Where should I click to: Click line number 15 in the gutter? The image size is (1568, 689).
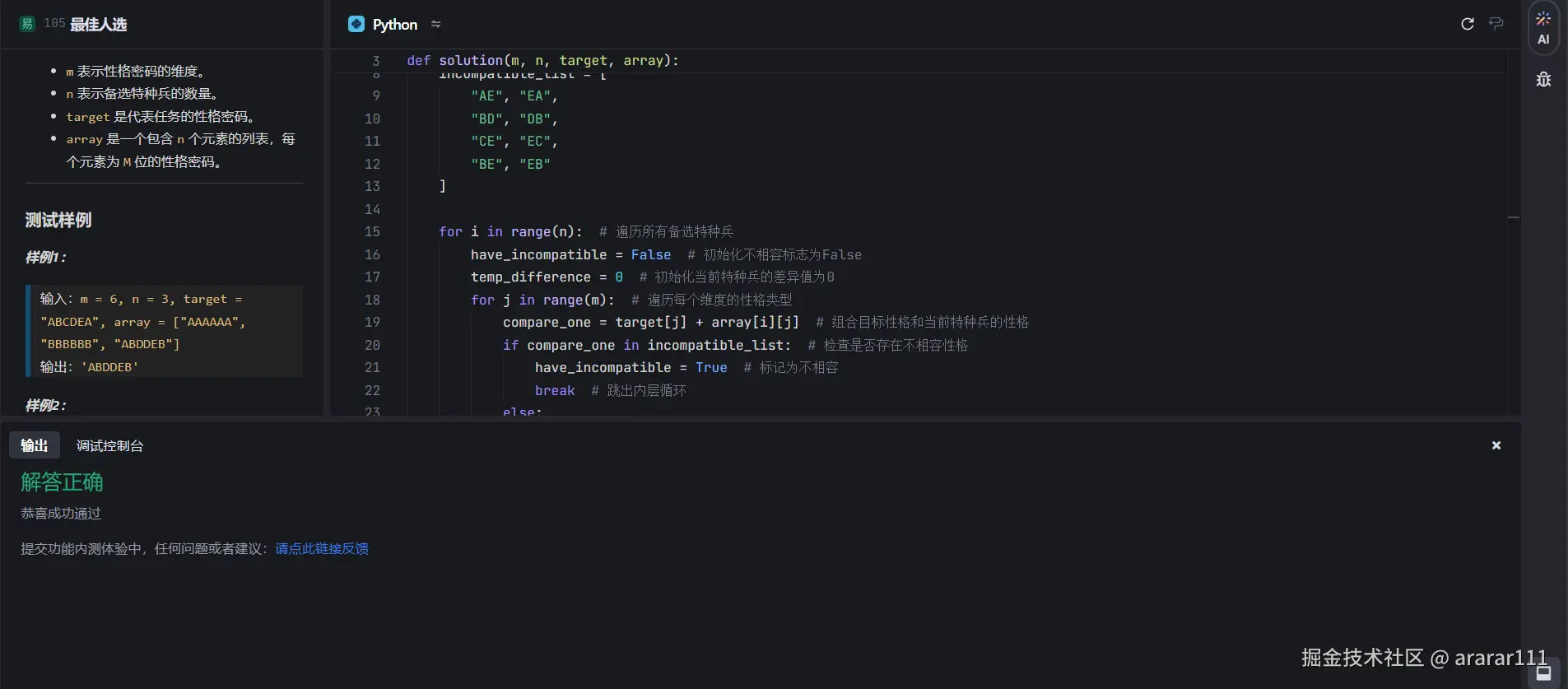click(372, 232)
